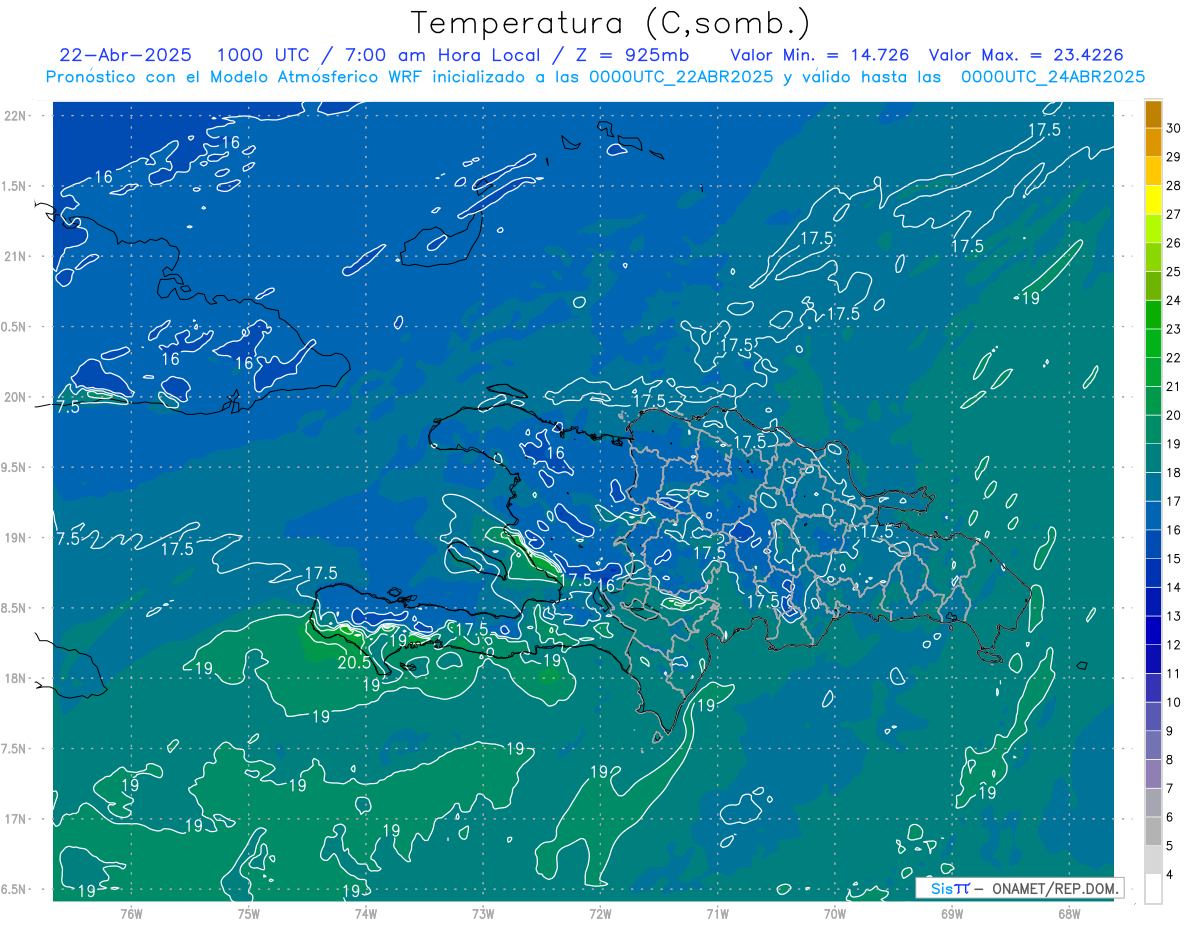Click the '74W' longitude axis label
Screen dimensions: 1200x927
(366, 913)
